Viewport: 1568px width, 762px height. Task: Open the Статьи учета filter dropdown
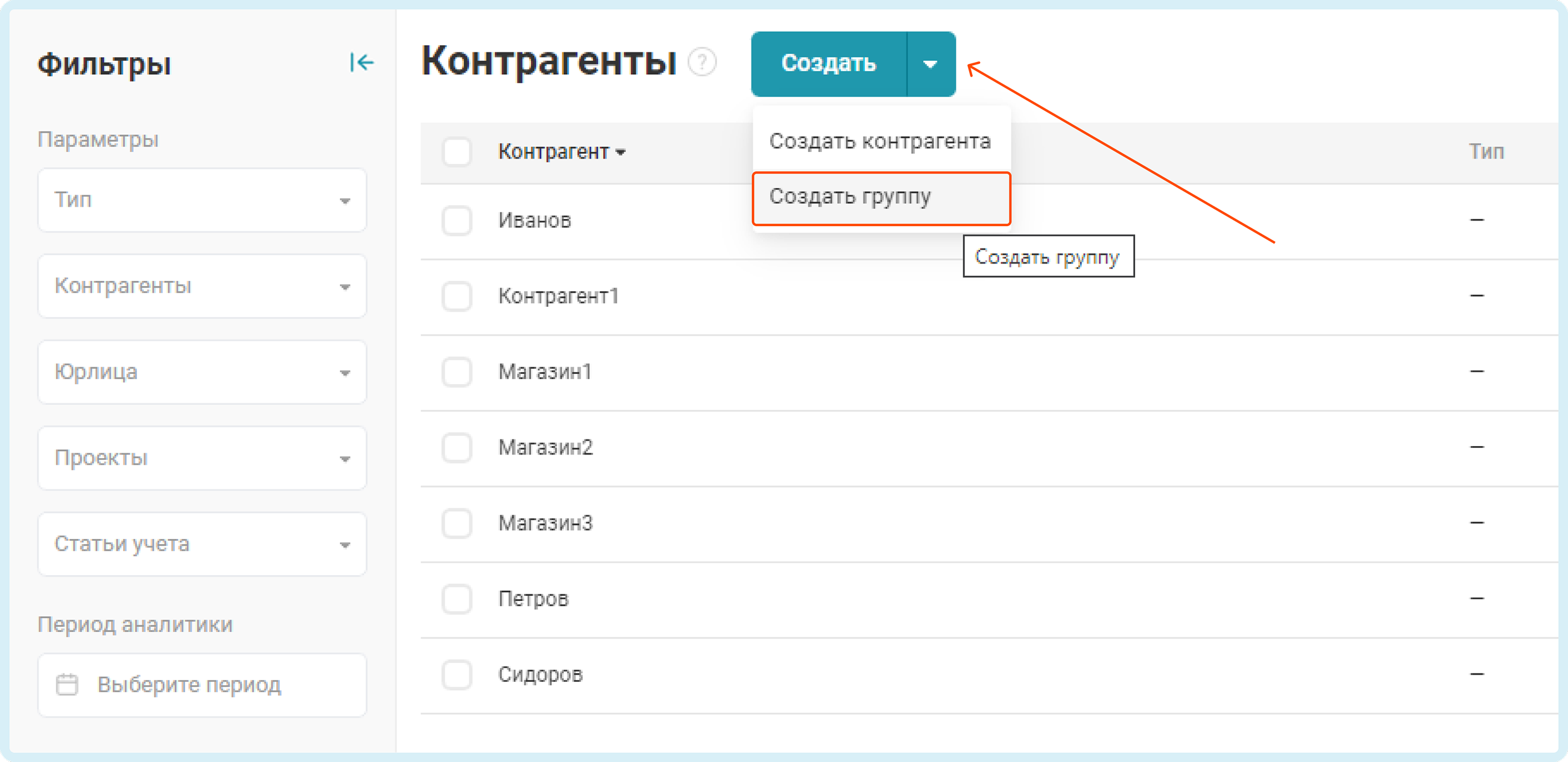point(202,544)
